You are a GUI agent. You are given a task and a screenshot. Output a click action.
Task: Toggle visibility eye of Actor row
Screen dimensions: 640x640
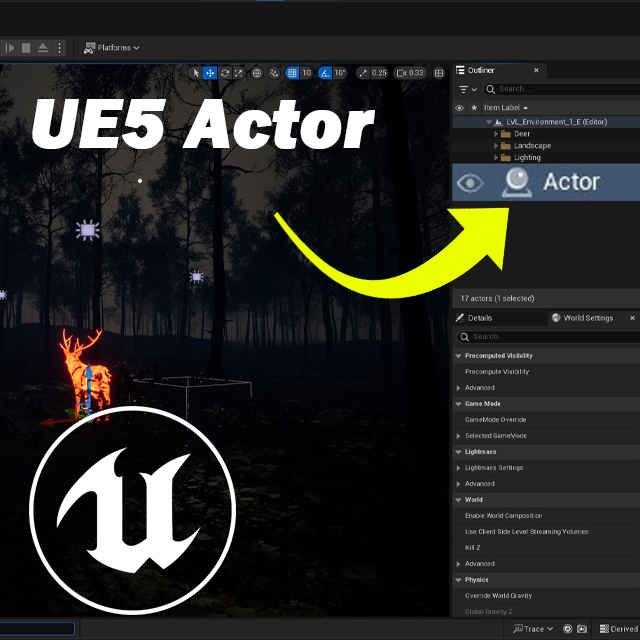pyautogui.click(x=470, y=182)
